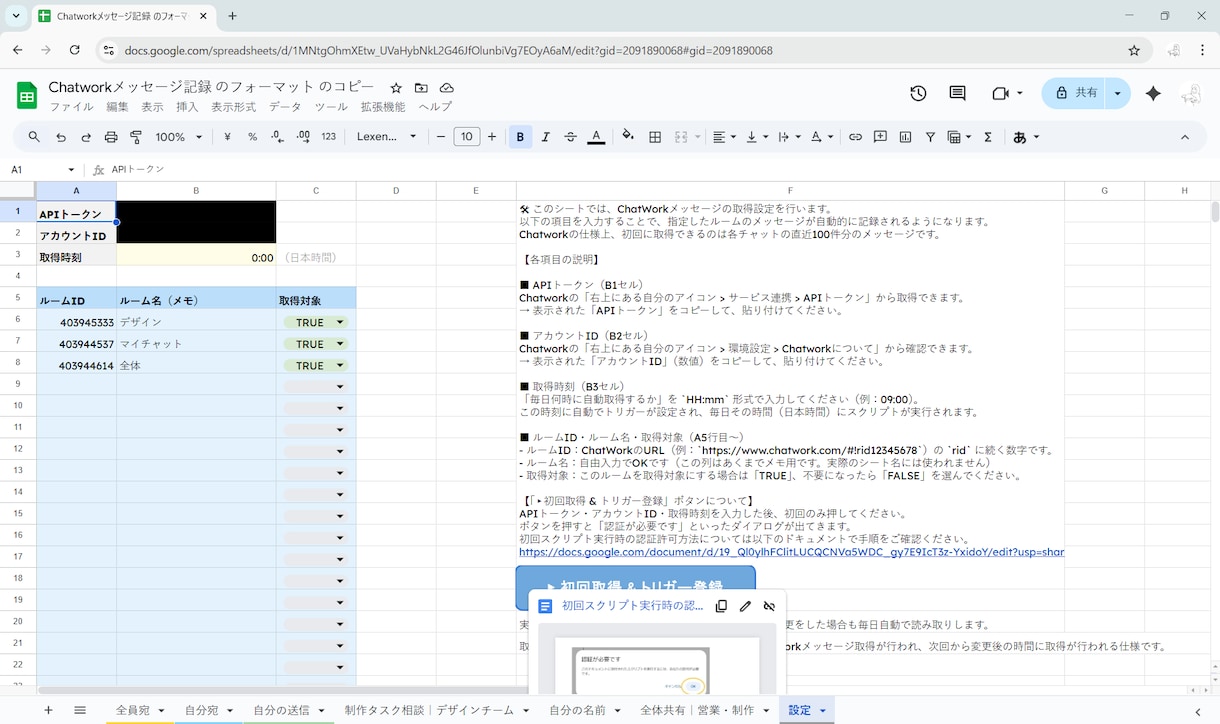Add a new sheet
The height and width of the screenshot is (724, 1220).
tap(47, 710)
